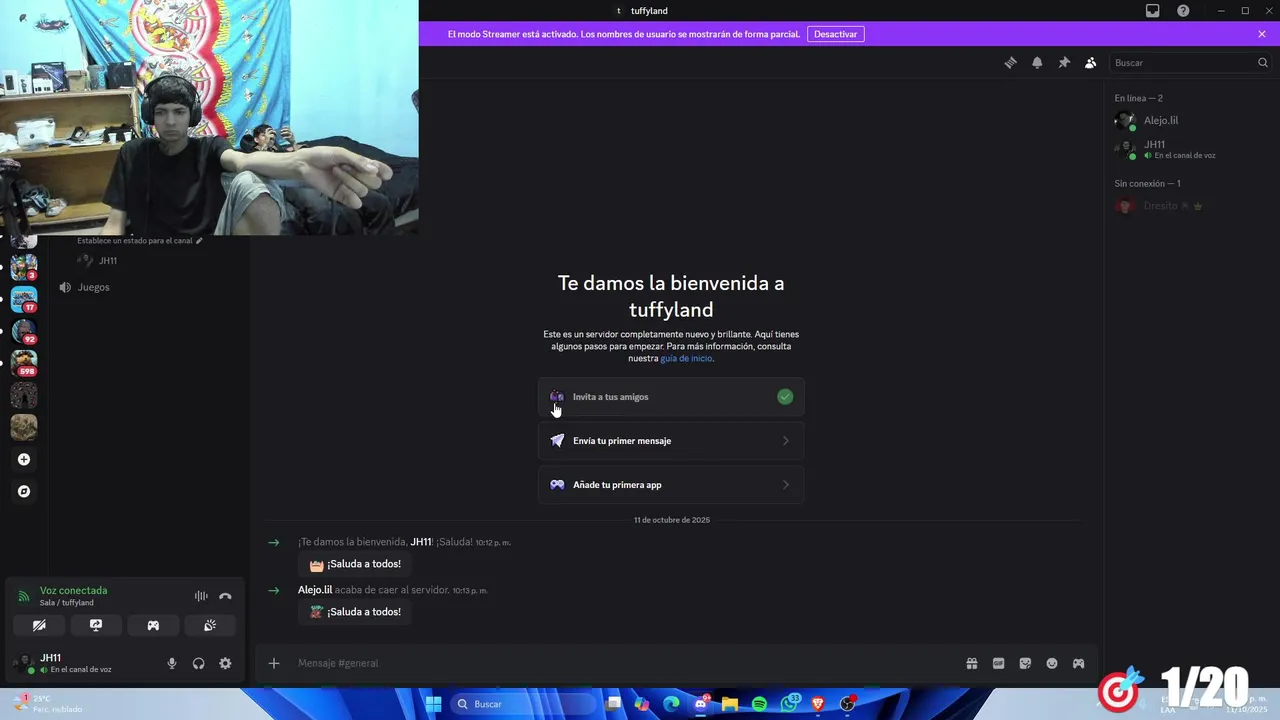Click Alejo.lil name in join message

point(315,590)
